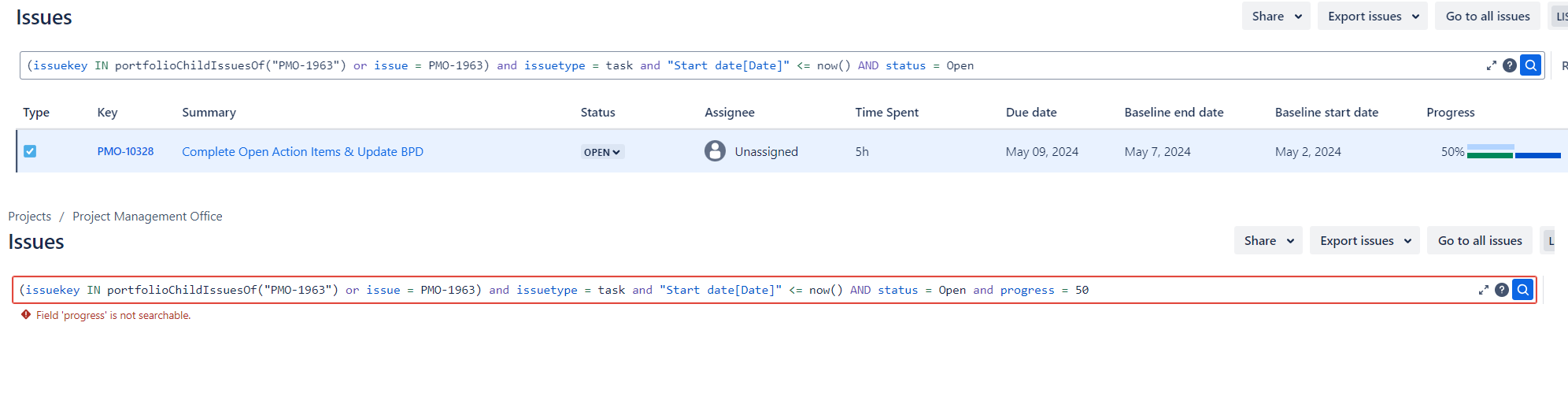Click the 5h time spent cell

coord(862,151)
